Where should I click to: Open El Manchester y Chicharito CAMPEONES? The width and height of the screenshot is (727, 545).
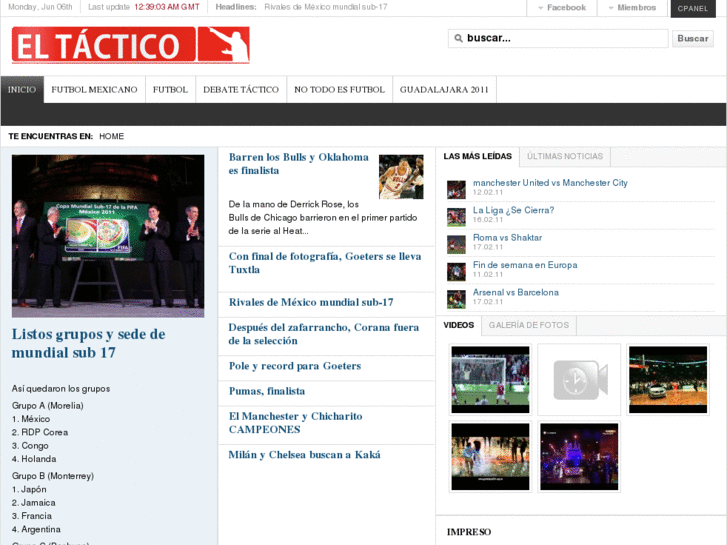(295, 423)
